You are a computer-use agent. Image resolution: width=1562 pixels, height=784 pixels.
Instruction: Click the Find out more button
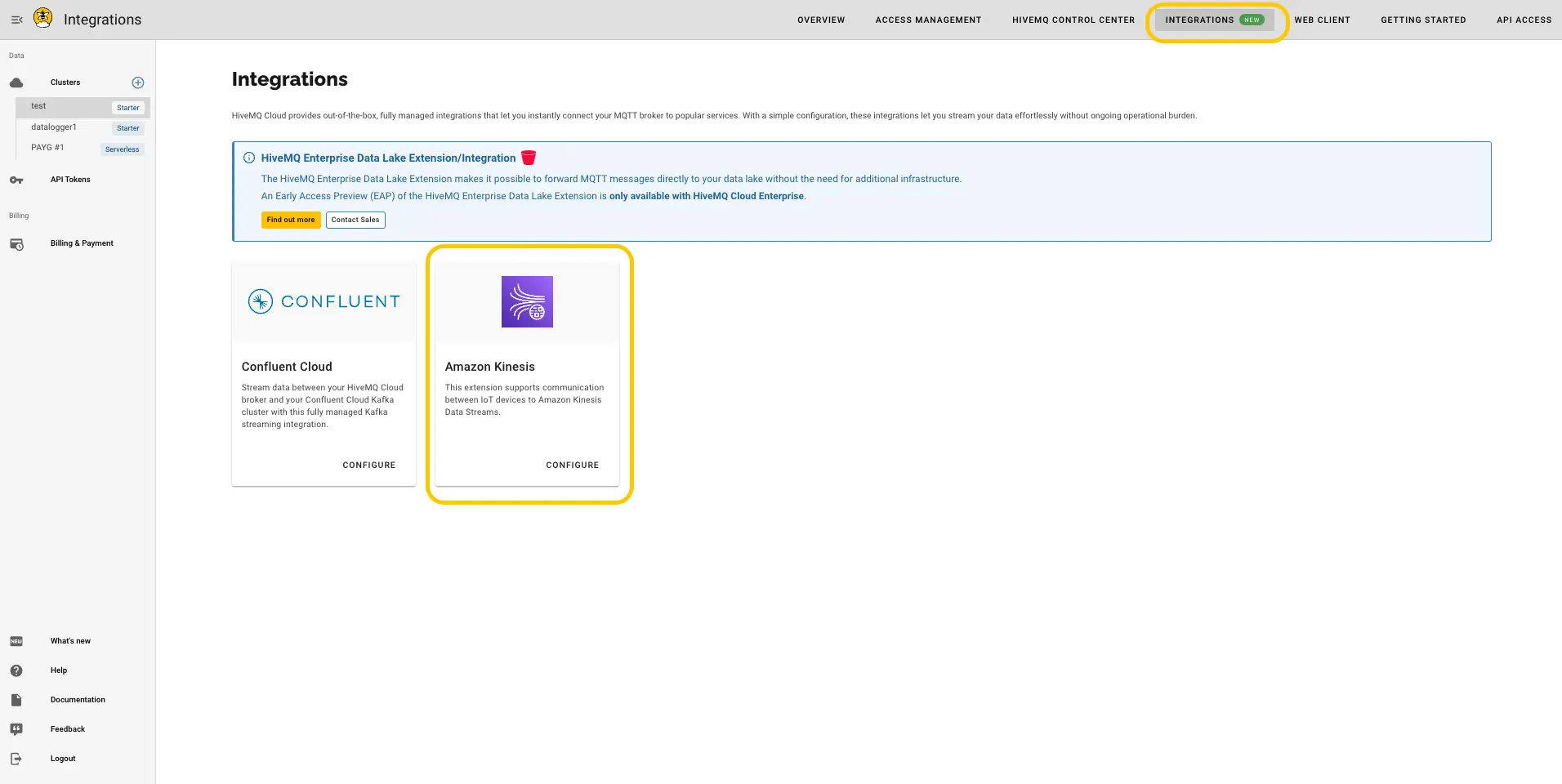pos(291,220)
